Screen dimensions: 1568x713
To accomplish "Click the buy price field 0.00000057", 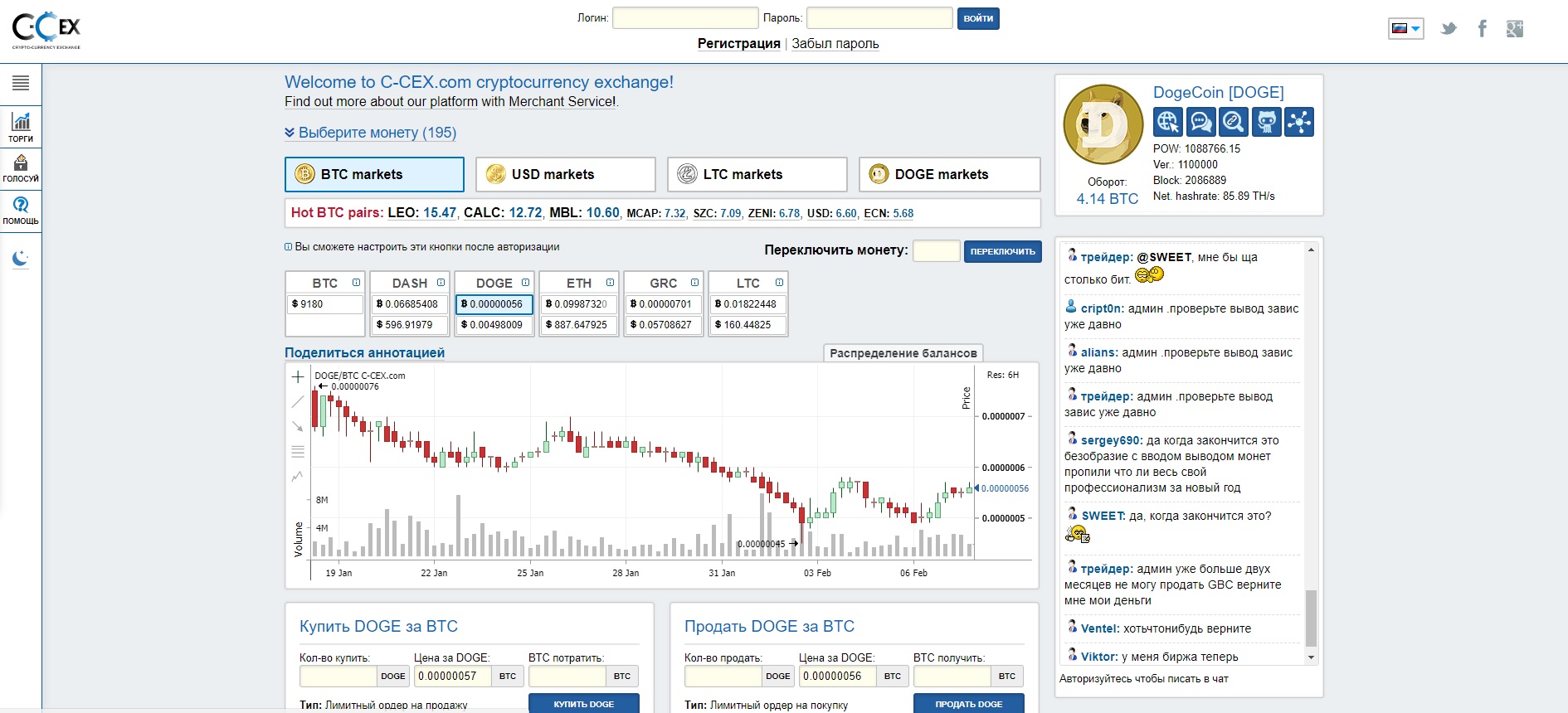I will point(453,677).
